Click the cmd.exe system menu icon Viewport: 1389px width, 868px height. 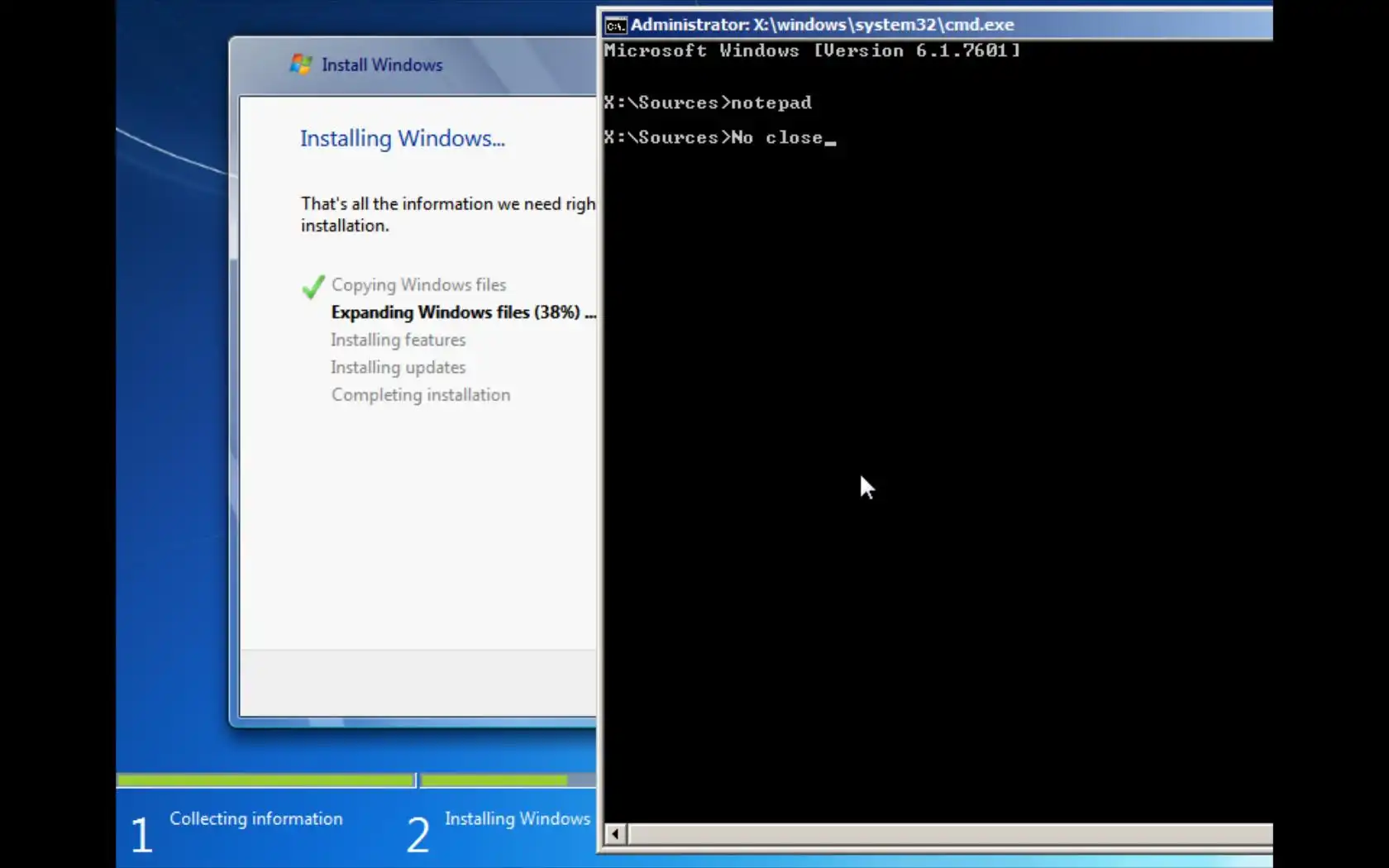click(x=615, y=26)
